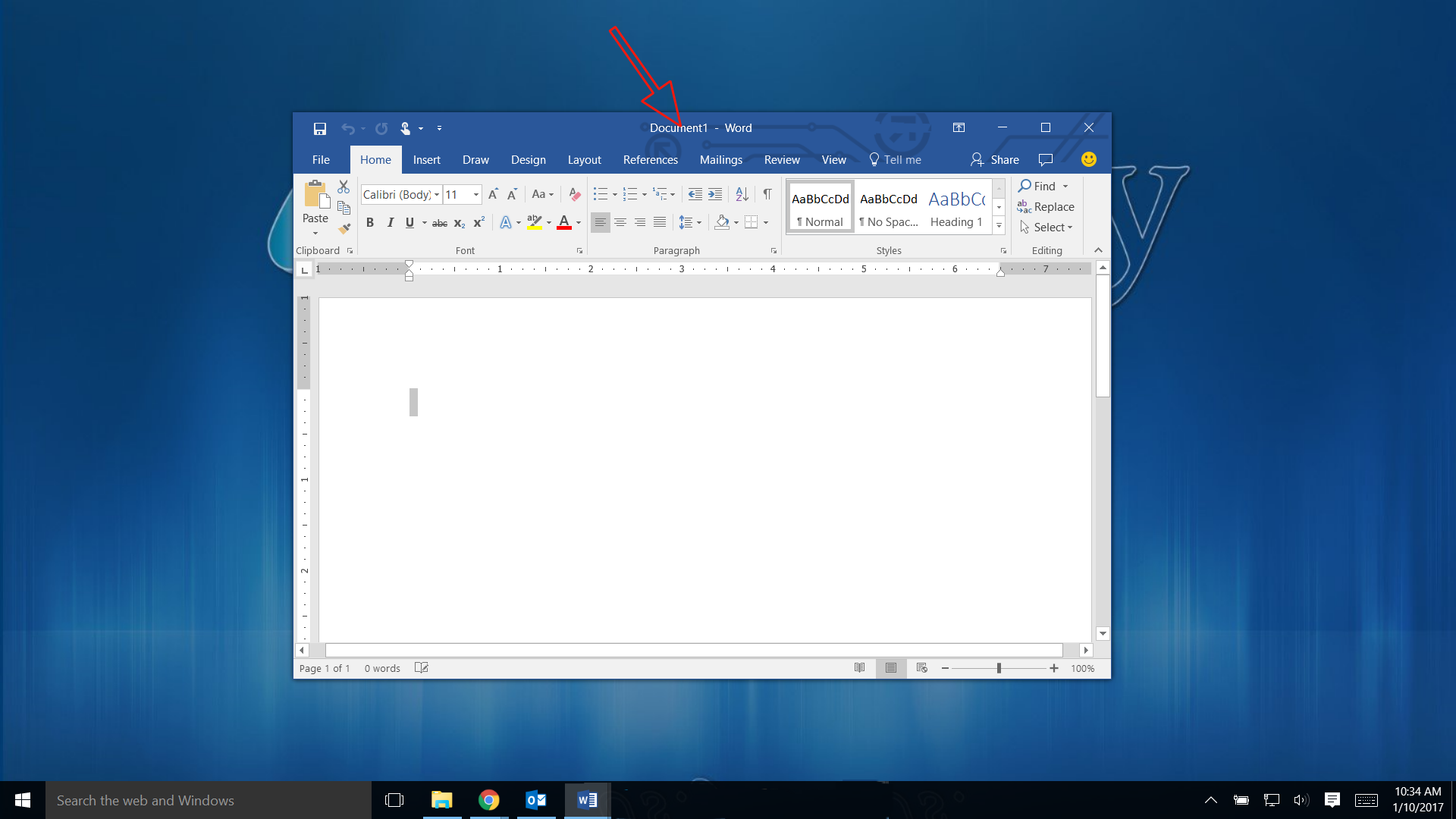This screenshot has width=1456, height=819.
Task: Click the Save icon in the Quick Access Toolbar
Action: 319,128
